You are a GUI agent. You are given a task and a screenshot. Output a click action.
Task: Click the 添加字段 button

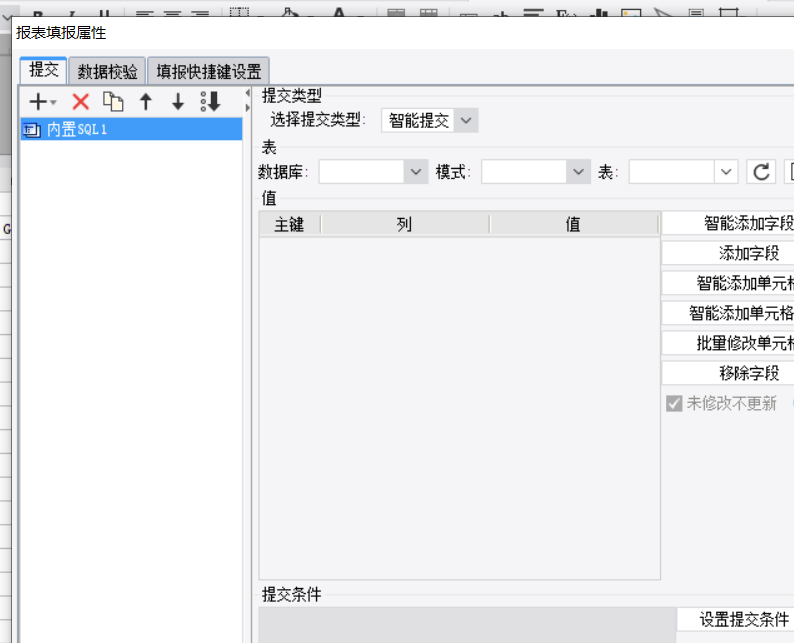[x=728, y=253]
